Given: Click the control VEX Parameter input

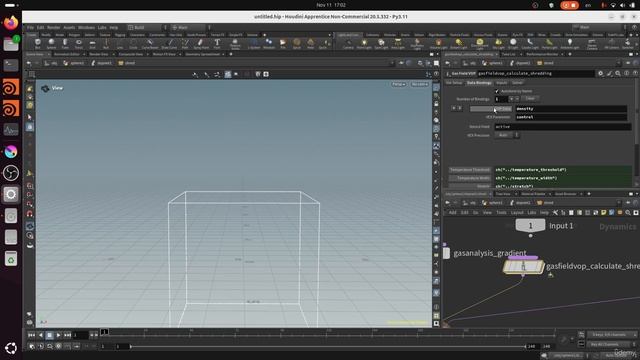Looking at the screenshot, I should click(571, 117).
